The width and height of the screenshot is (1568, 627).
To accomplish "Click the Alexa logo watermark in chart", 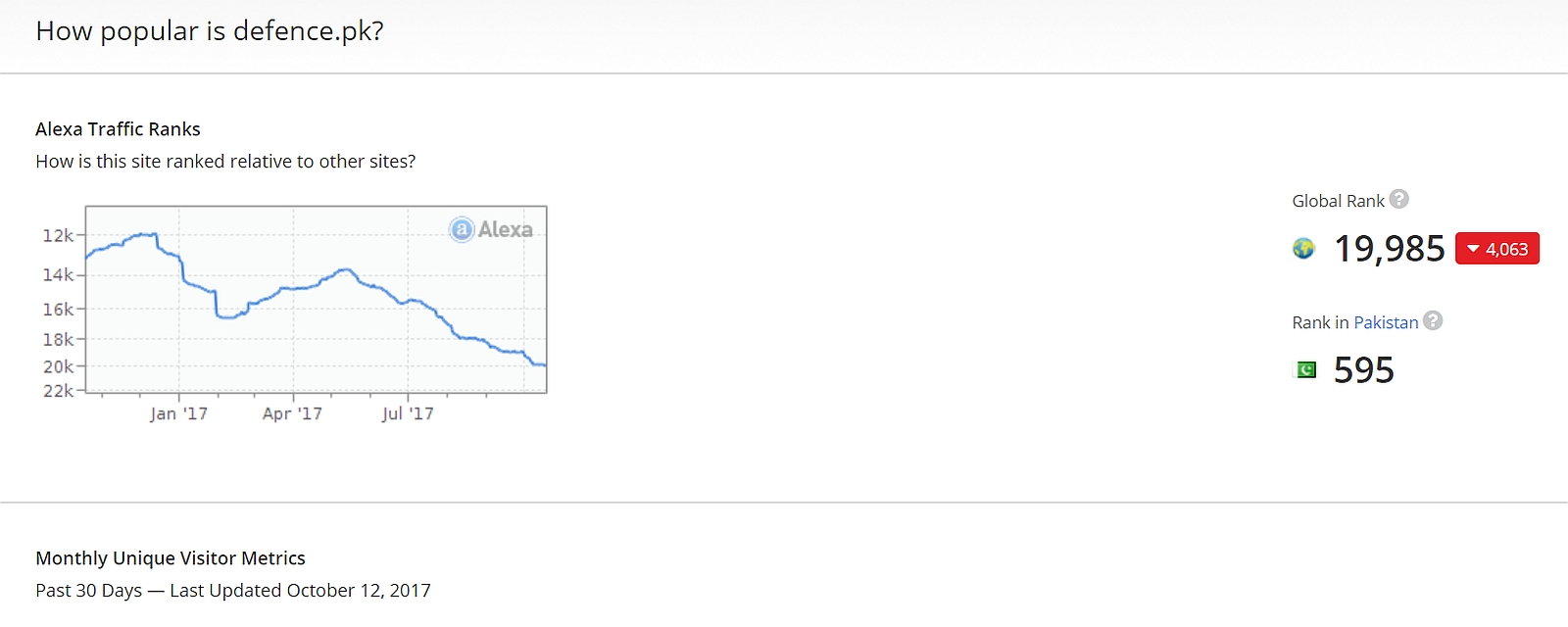I will tap(491, 229).
